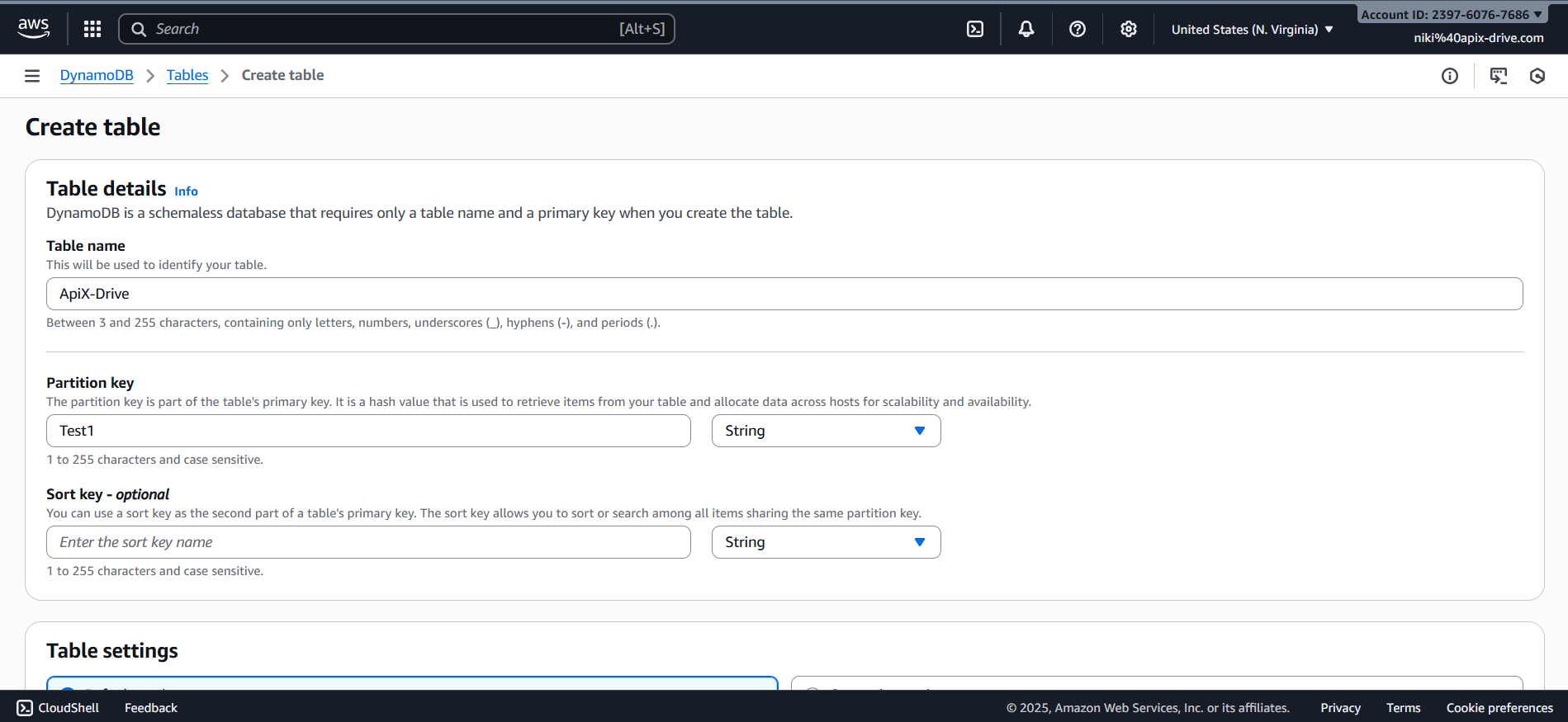Viewport: 1568px width, 722px height.
Task: Expand the Partition key type String dropdown
Action: pyautogui.click(x=826, y=431)
